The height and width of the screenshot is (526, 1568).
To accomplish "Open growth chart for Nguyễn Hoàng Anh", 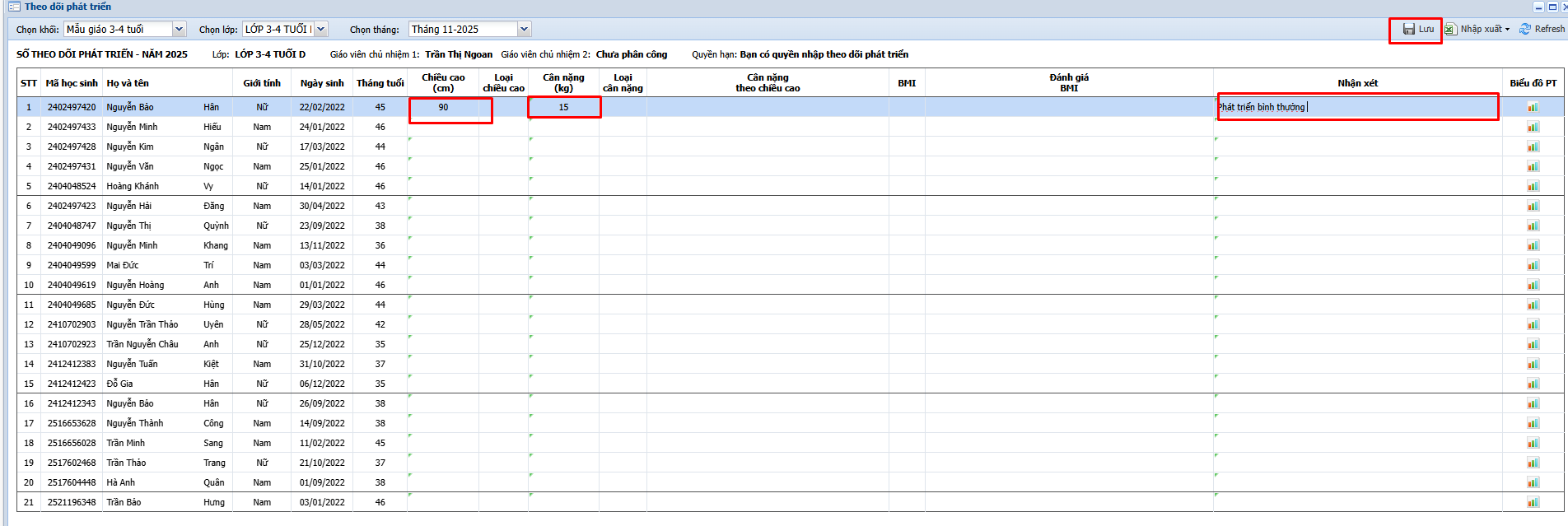I will [x=1533, y=285].
